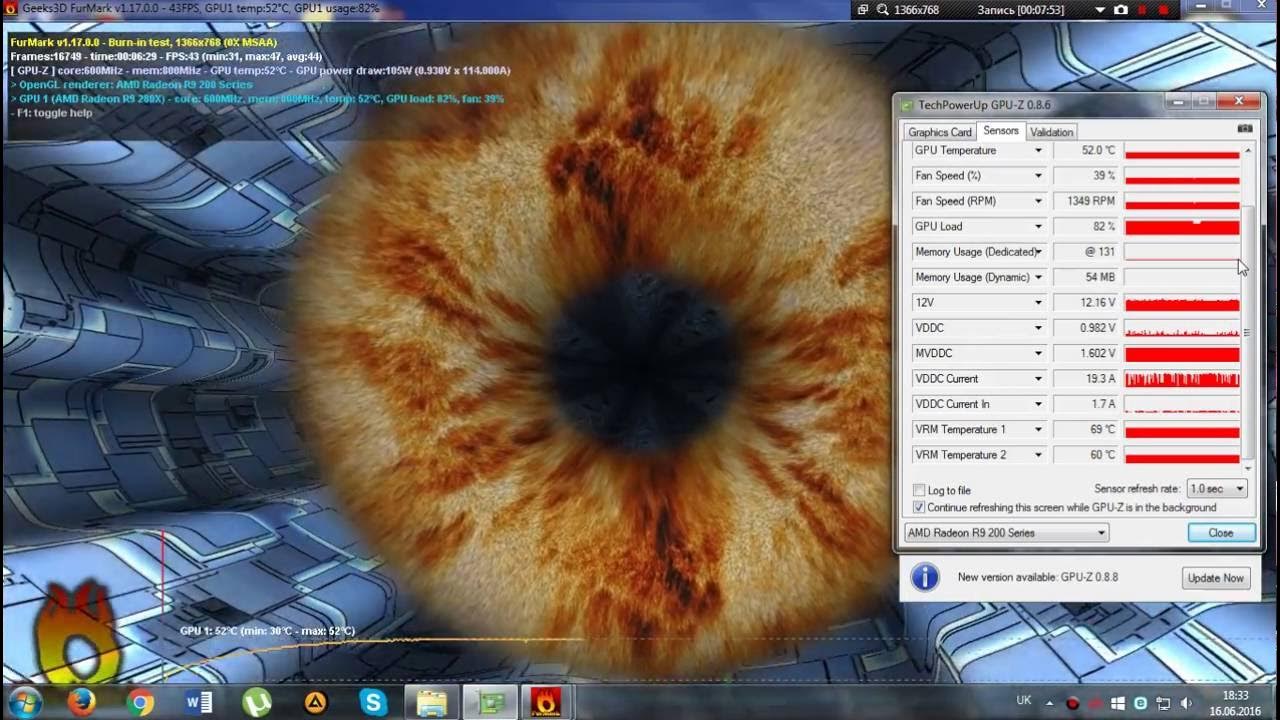This screenshot has width=1280, height=720.
Task: Open the recorder dropdown triangle
Action: [x=1102, y=9]
